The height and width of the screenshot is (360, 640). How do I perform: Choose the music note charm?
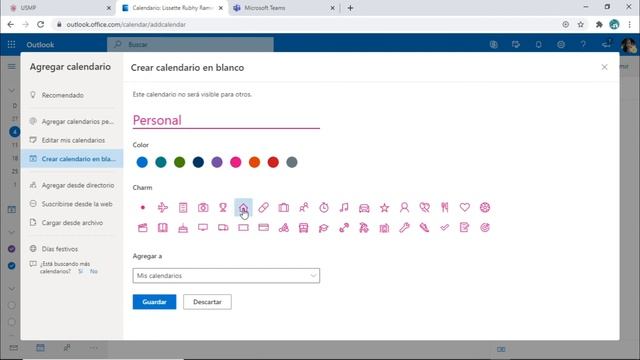(344, 207)
